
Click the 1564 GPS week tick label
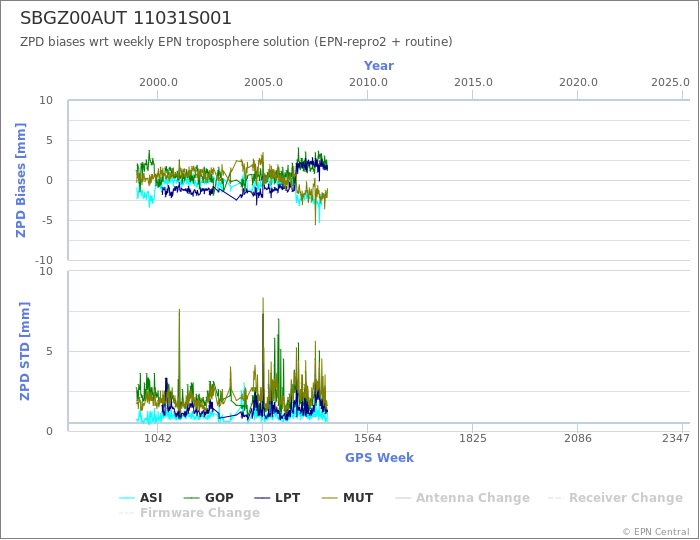pyautogui.click(x=368, y=438)
